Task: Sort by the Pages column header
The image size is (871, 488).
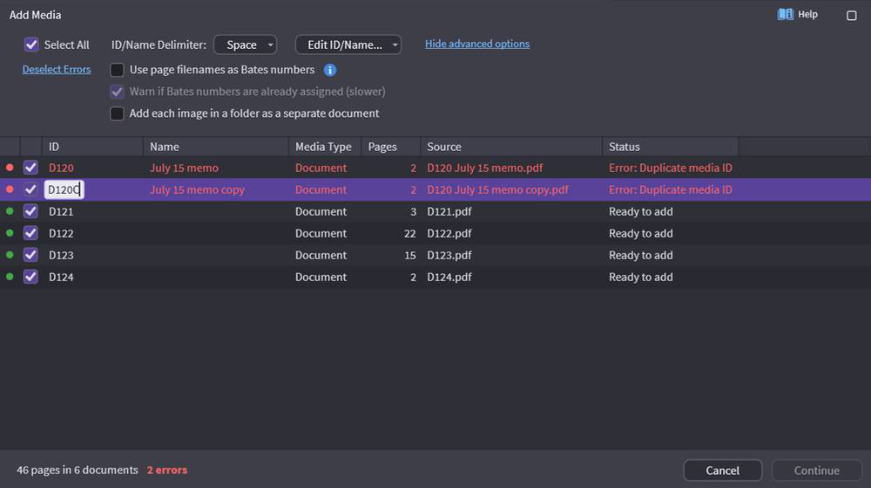Action: pos(391,147)
